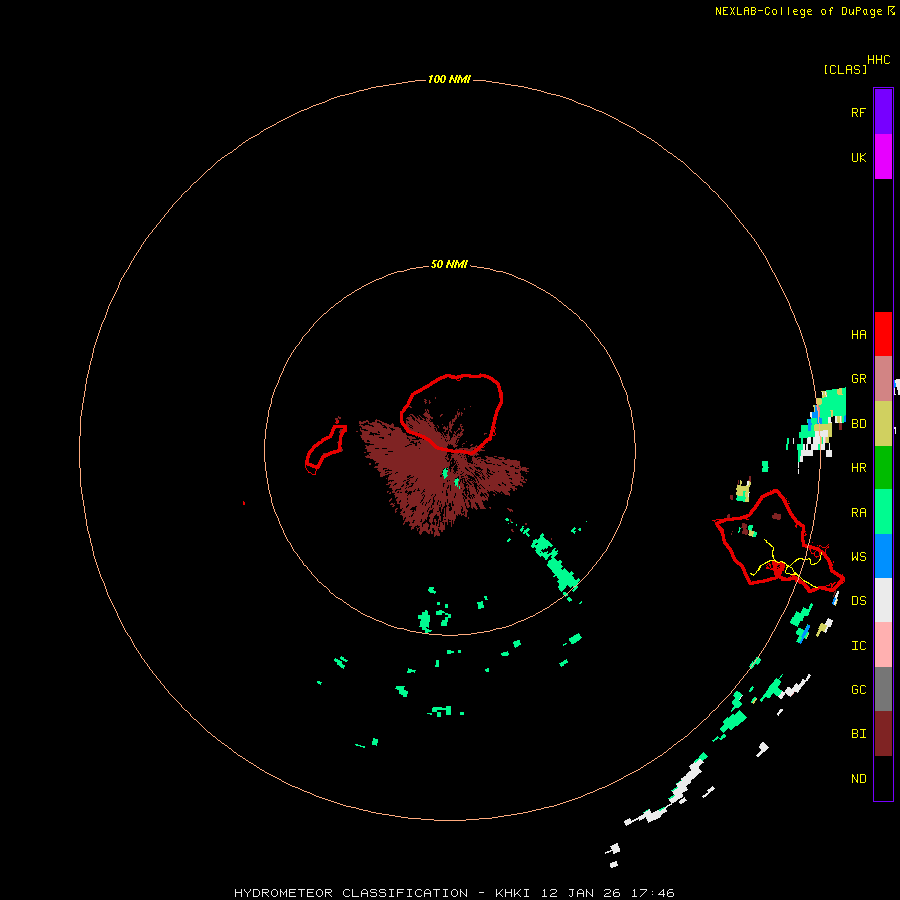This screenshot has width=900, height=900.
Task: Click the IC legend label
Action: click(858, 645)
